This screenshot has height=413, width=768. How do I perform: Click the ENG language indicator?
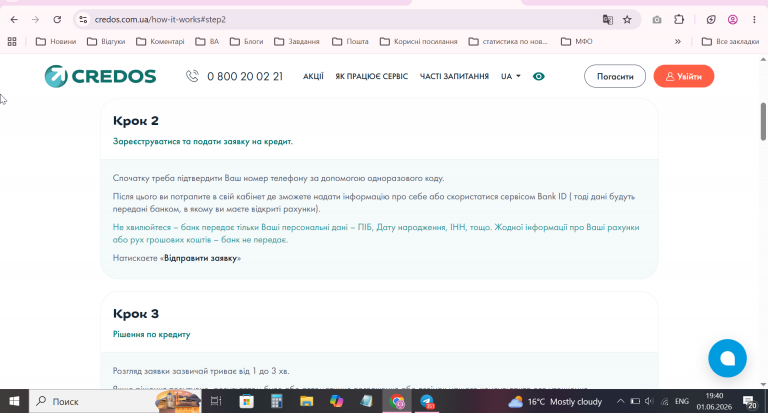[x=682, y=401]
